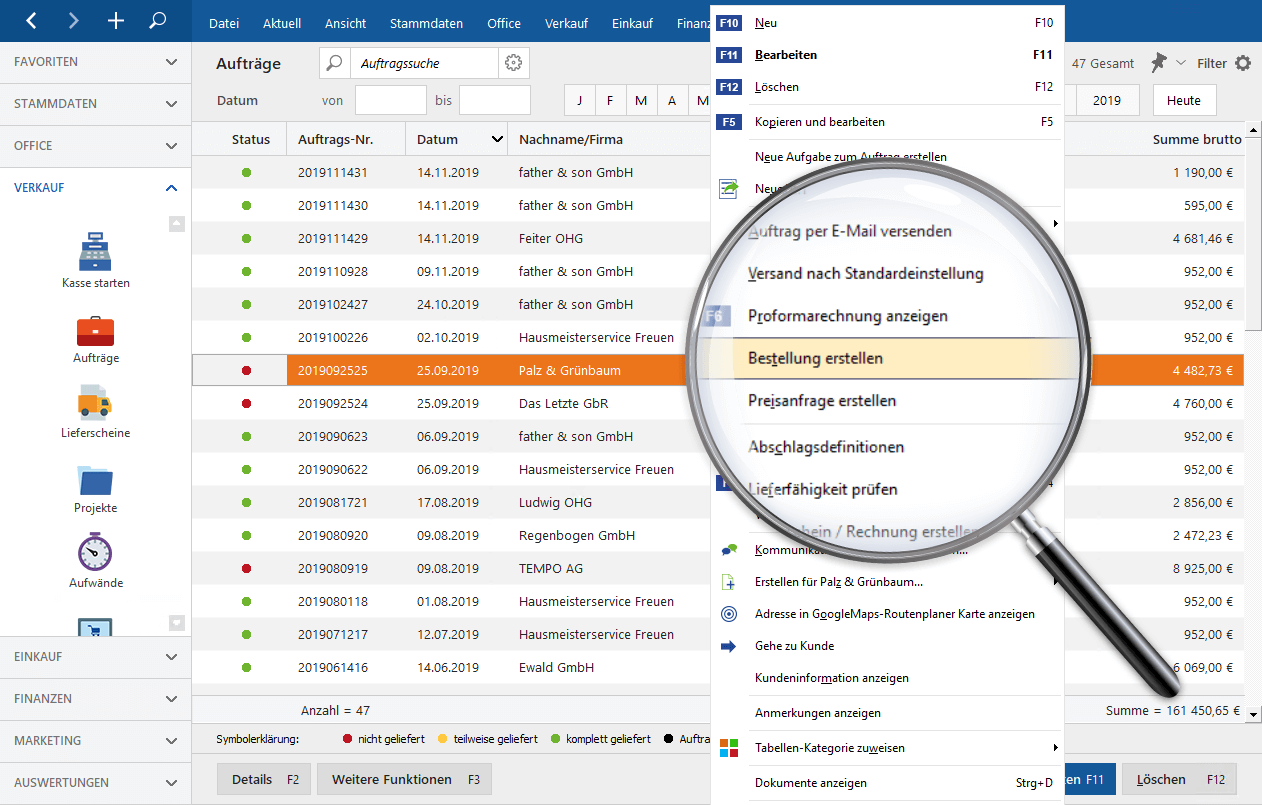The width and height of the screenshot is (1262, 805).
Task: Open the Kasse starten cash register icon
Action: point(95,251)
